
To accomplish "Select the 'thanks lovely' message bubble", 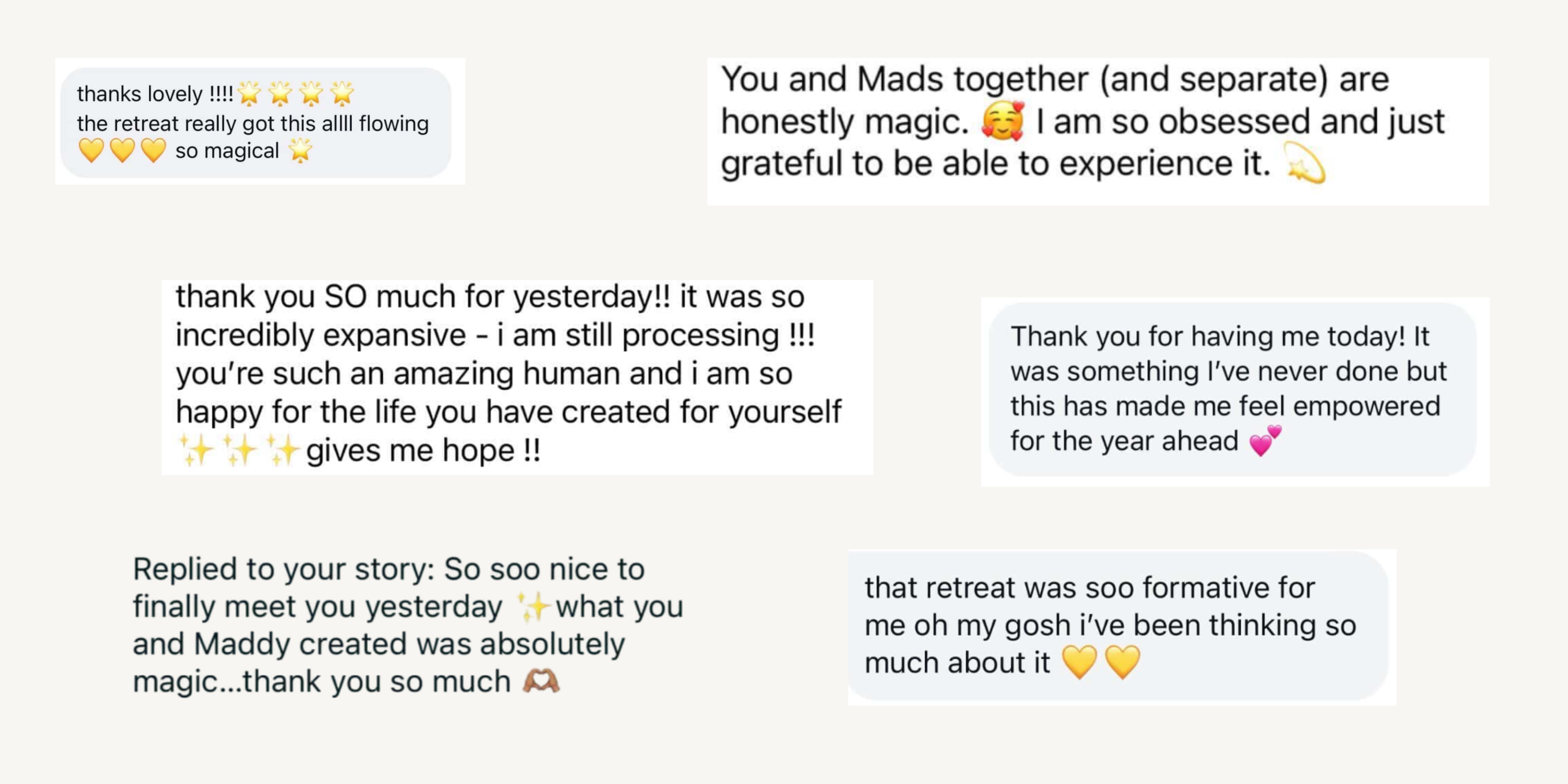I will [x=256, y=122].
